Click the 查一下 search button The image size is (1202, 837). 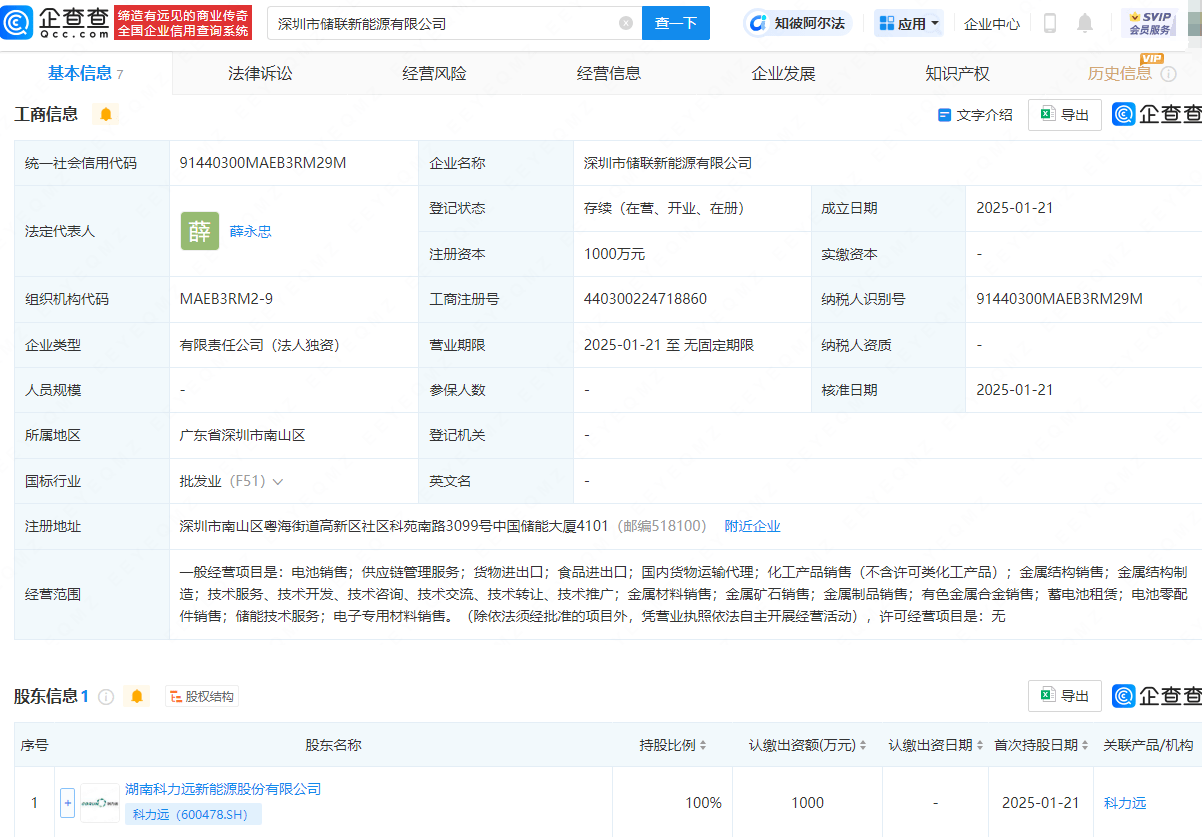click(676, 23)
